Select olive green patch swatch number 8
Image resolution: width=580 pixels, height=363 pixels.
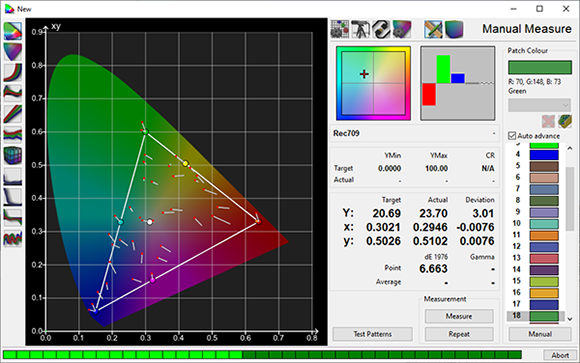point(544,201)
